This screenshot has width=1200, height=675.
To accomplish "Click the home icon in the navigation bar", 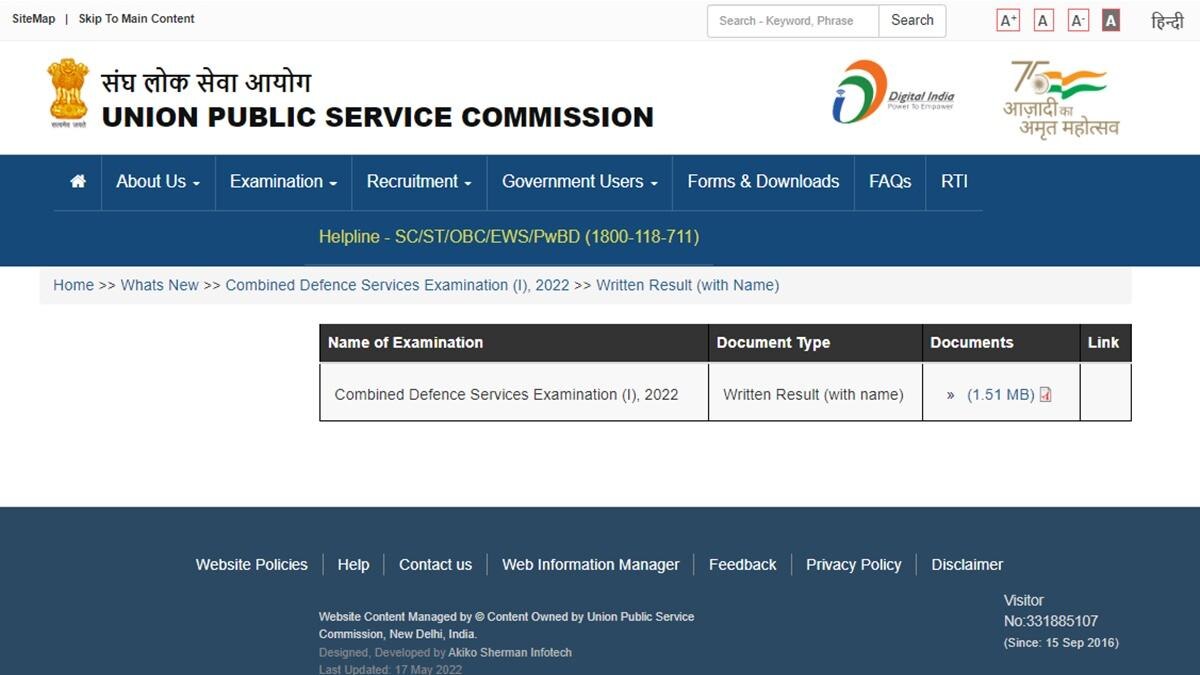I will pos(77,182).
